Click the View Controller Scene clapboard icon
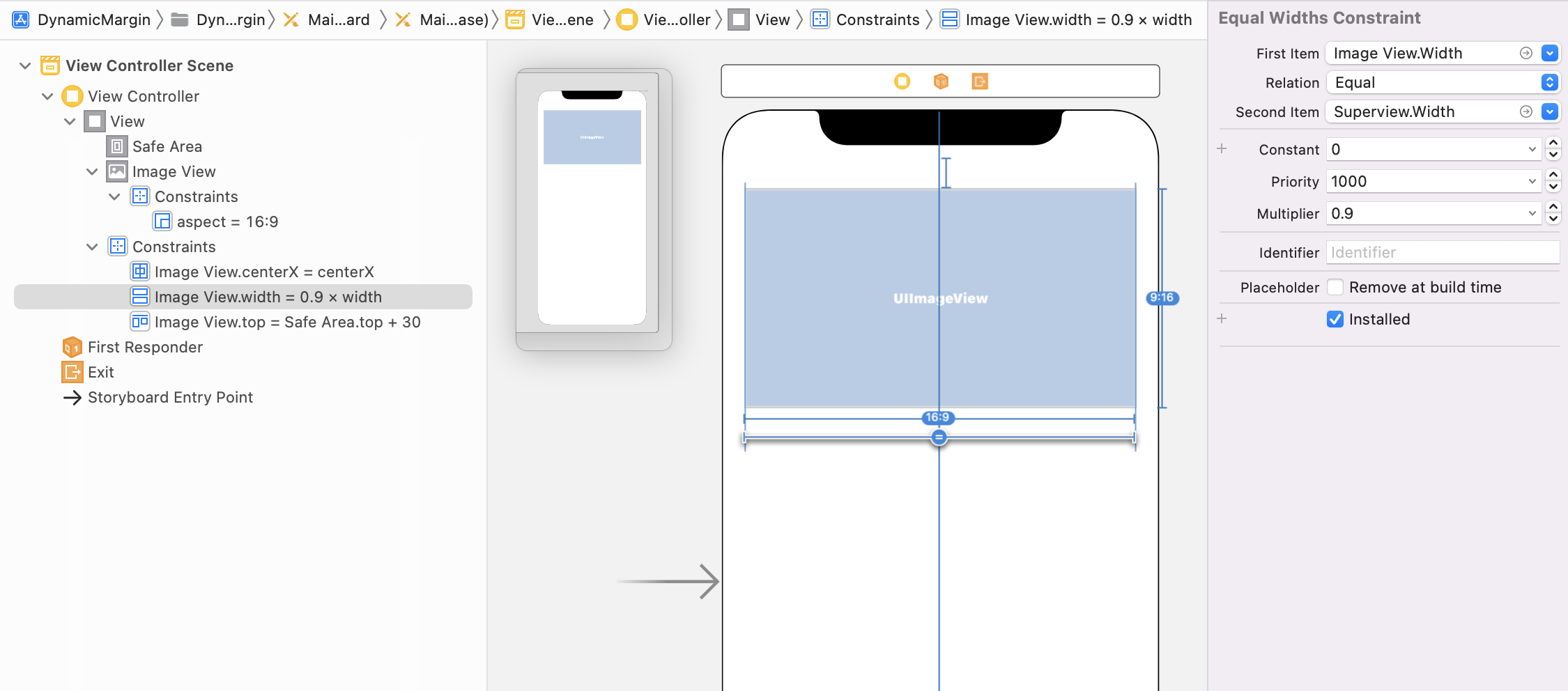Image resolution: width=1568 pixels, height=691 pixels. pos(50,65)
